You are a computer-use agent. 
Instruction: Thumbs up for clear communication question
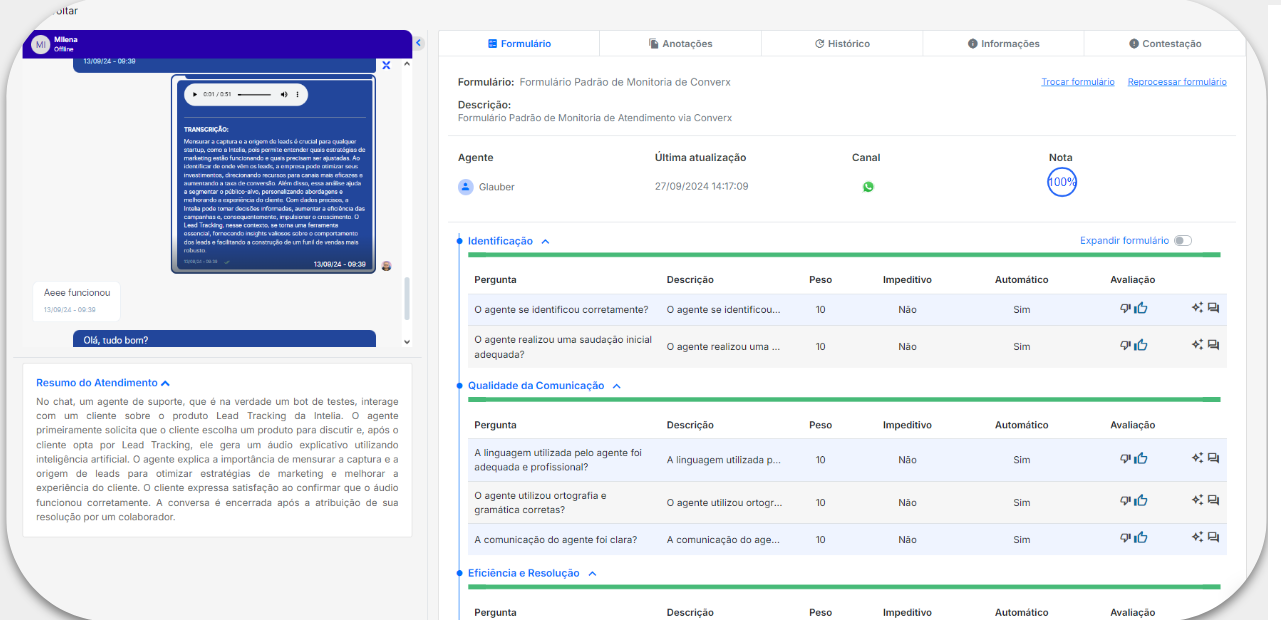[1141, 538]
